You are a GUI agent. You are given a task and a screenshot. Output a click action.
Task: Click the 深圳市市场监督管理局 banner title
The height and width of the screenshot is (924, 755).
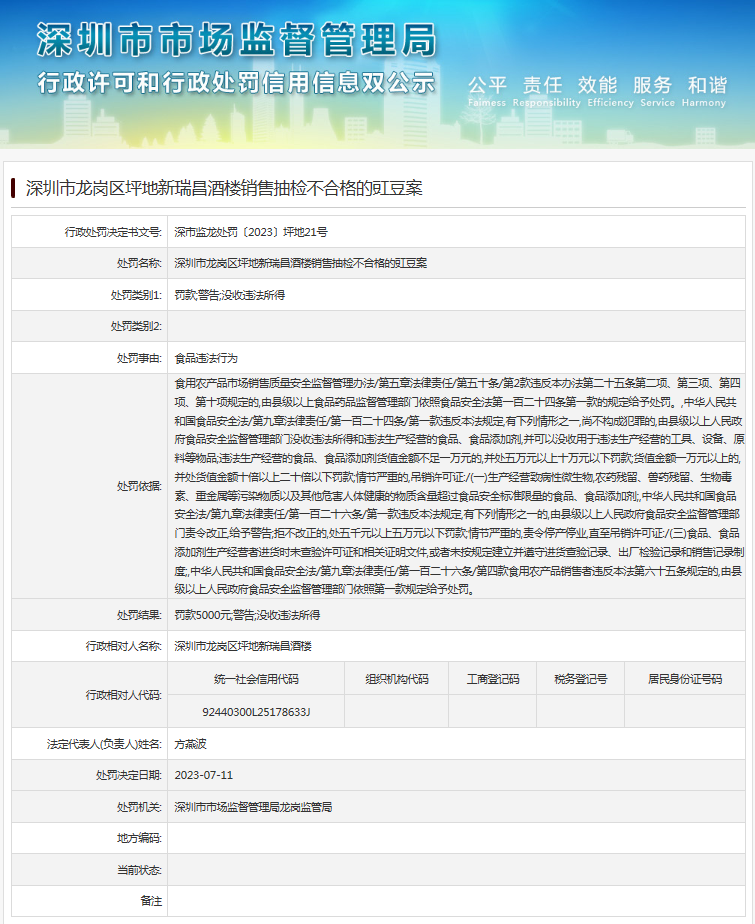pos(236,40)
